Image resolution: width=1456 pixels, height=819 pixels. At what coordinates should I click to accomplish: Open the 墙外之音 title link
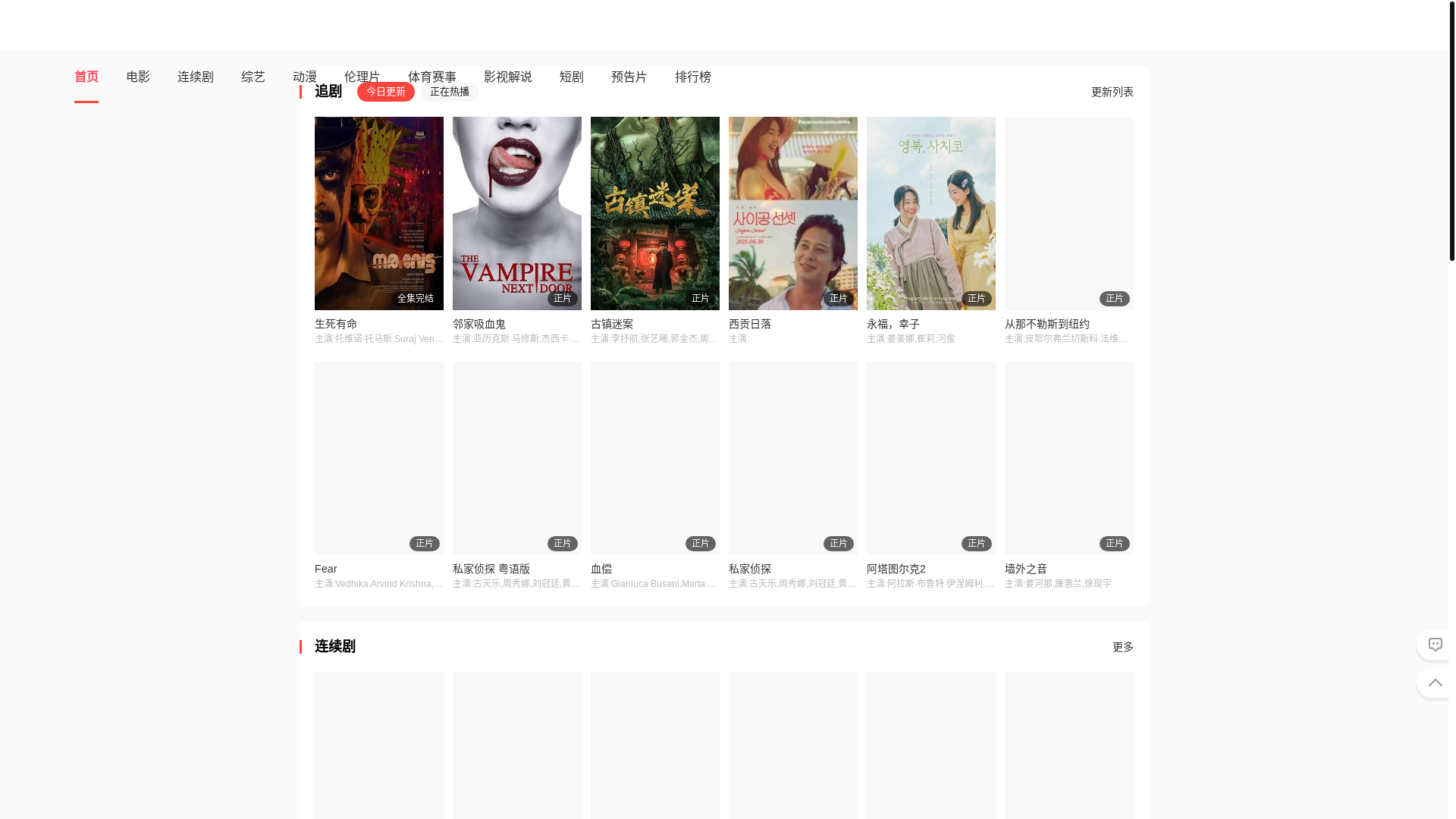(x=1026, y=569)
